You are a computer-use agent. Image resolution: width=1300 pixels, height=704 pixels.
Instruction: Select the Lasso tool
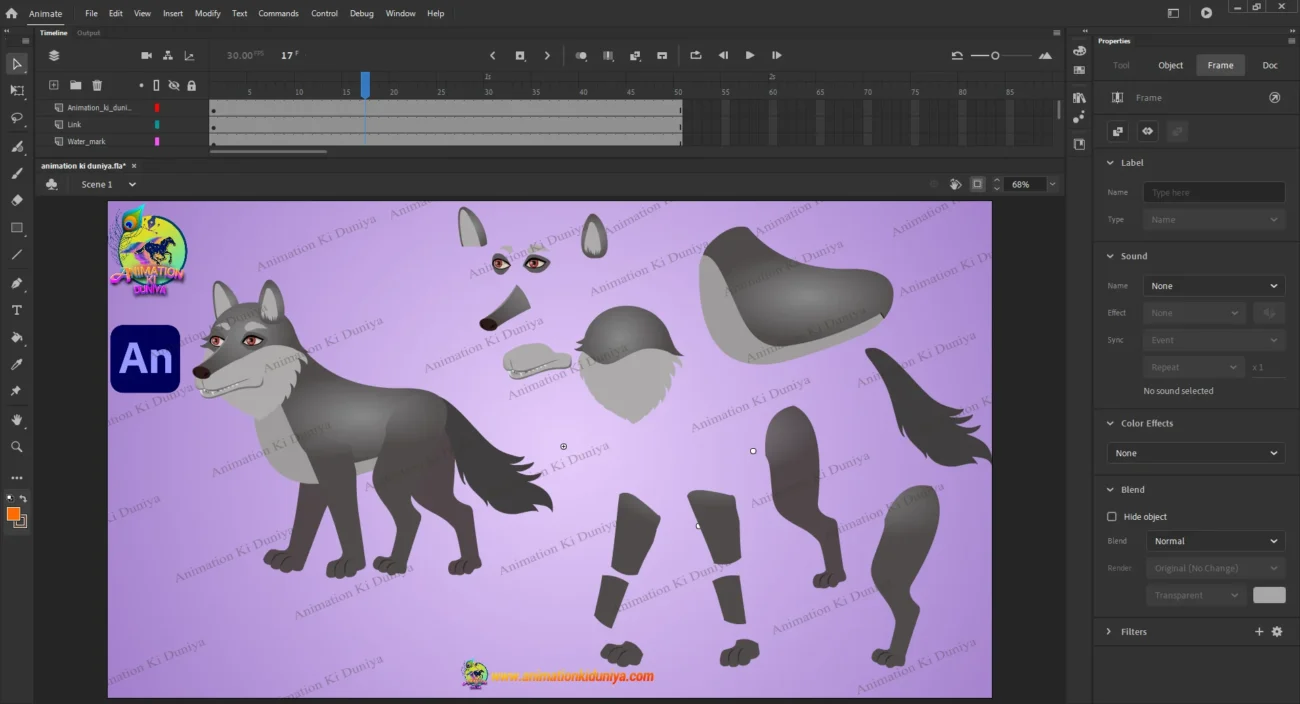pyautogui.click(x=17, y=118)
